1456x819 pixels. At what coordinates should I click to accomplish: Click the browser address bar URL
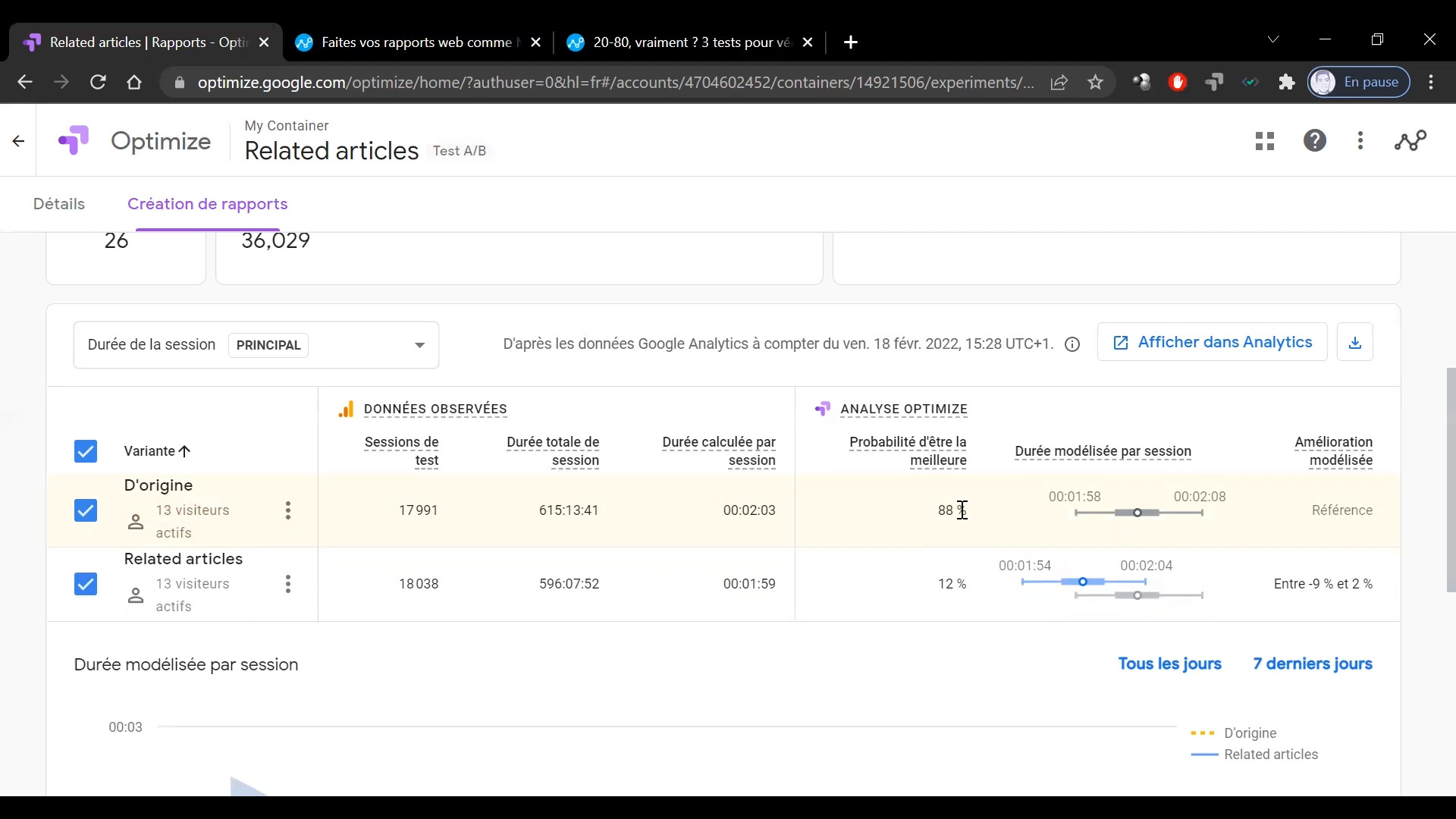615,82
